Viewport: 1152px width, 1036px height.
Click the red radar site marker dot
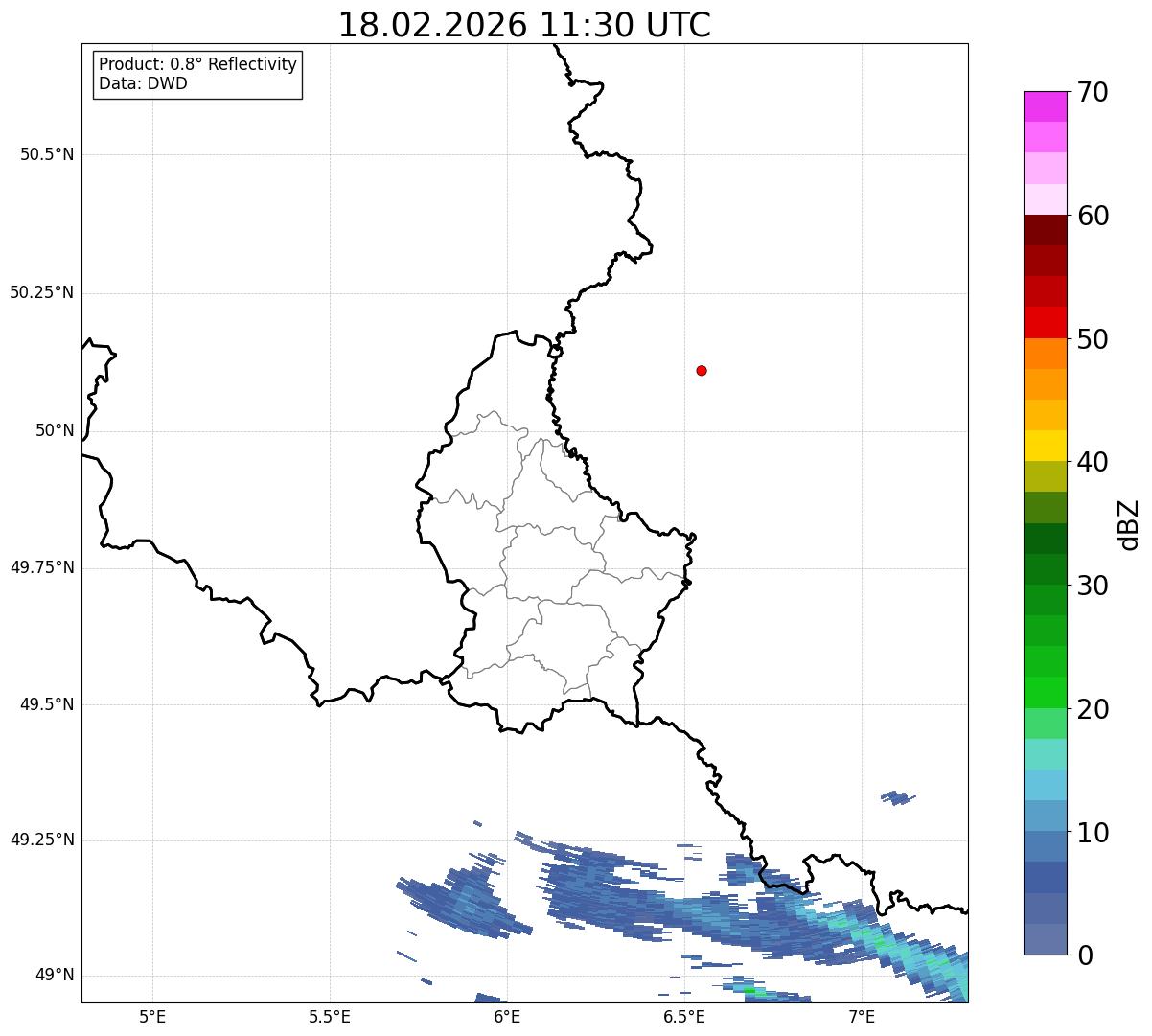(702, 370)
